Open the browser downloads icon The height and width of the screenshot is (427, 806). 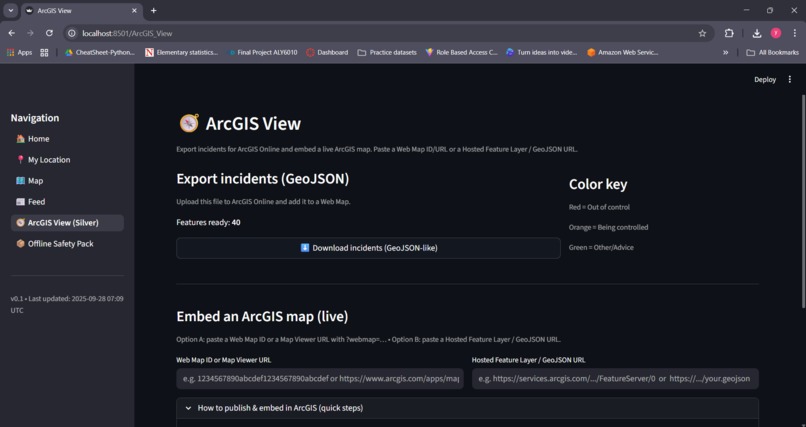click(757, 33)
